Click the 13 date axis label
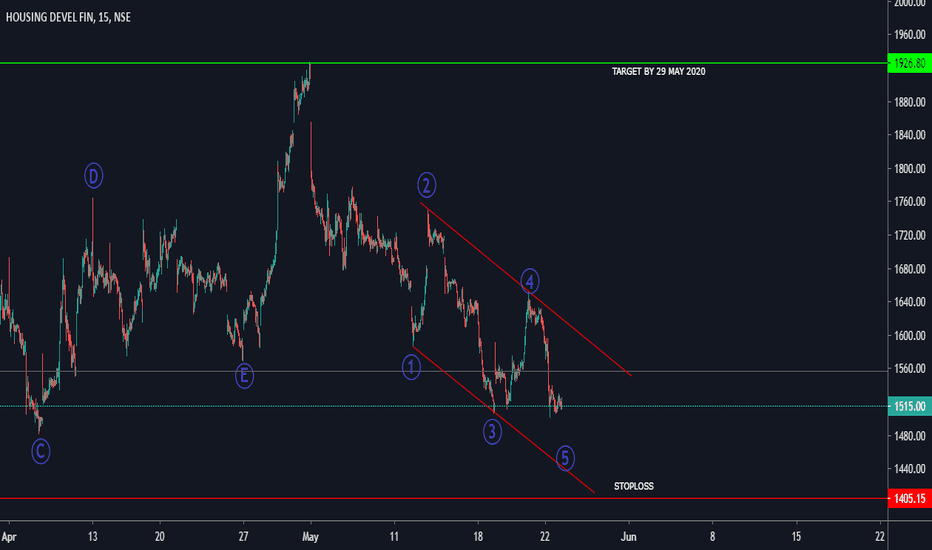 [93, 536]
